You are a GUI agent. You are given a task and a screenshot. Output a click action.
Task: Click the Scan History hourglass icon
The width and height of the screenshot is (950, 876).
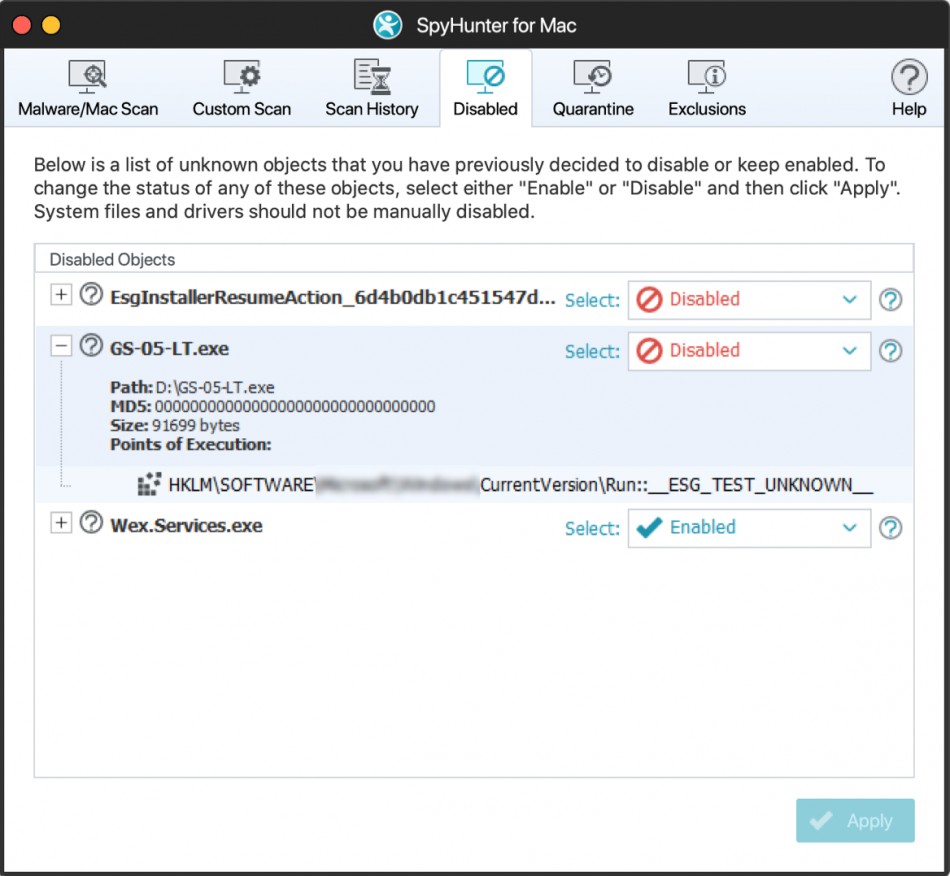(x=371, y=76)
